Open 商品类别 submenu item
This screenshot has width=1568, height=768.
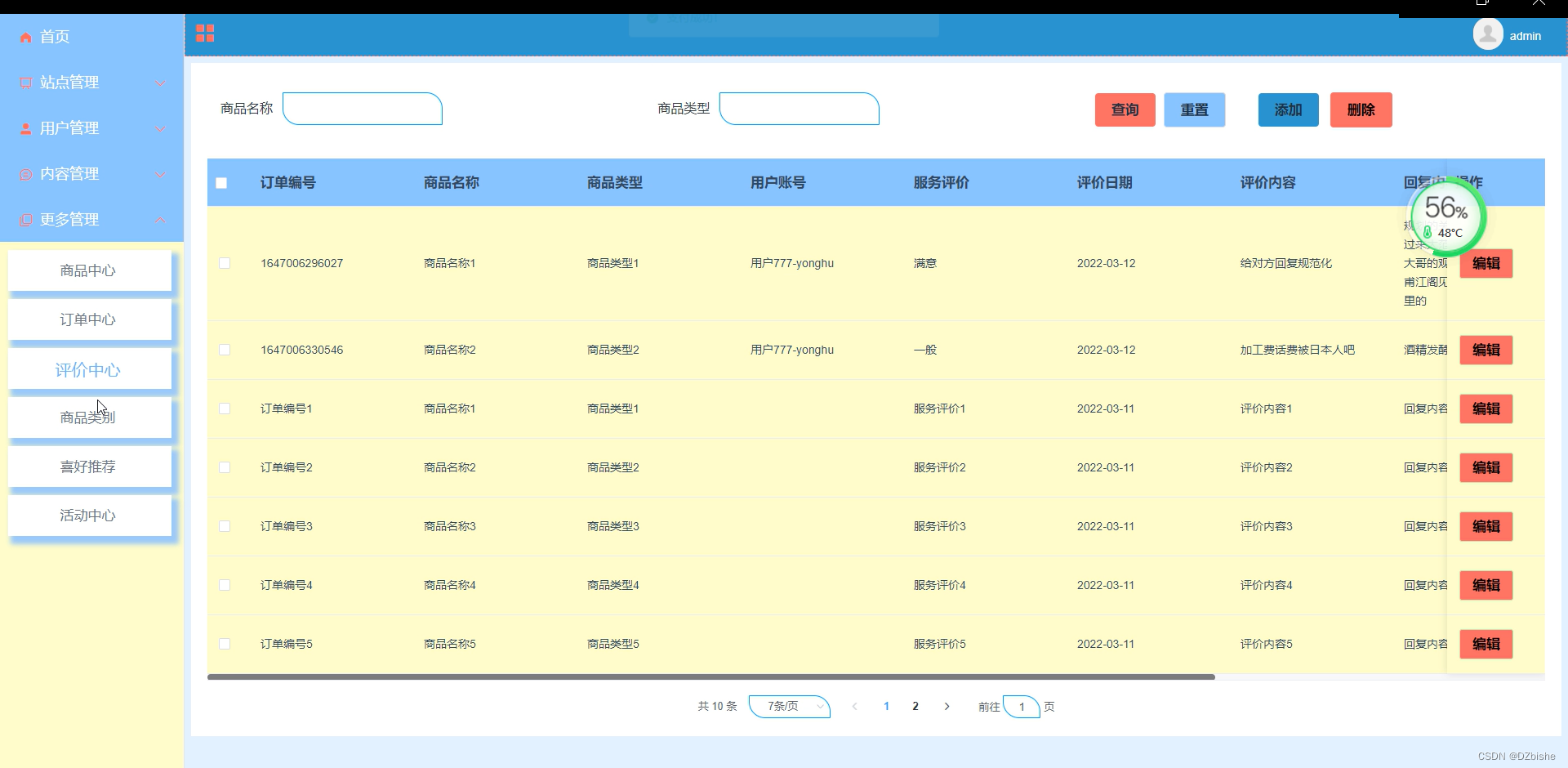pos(90,417)
